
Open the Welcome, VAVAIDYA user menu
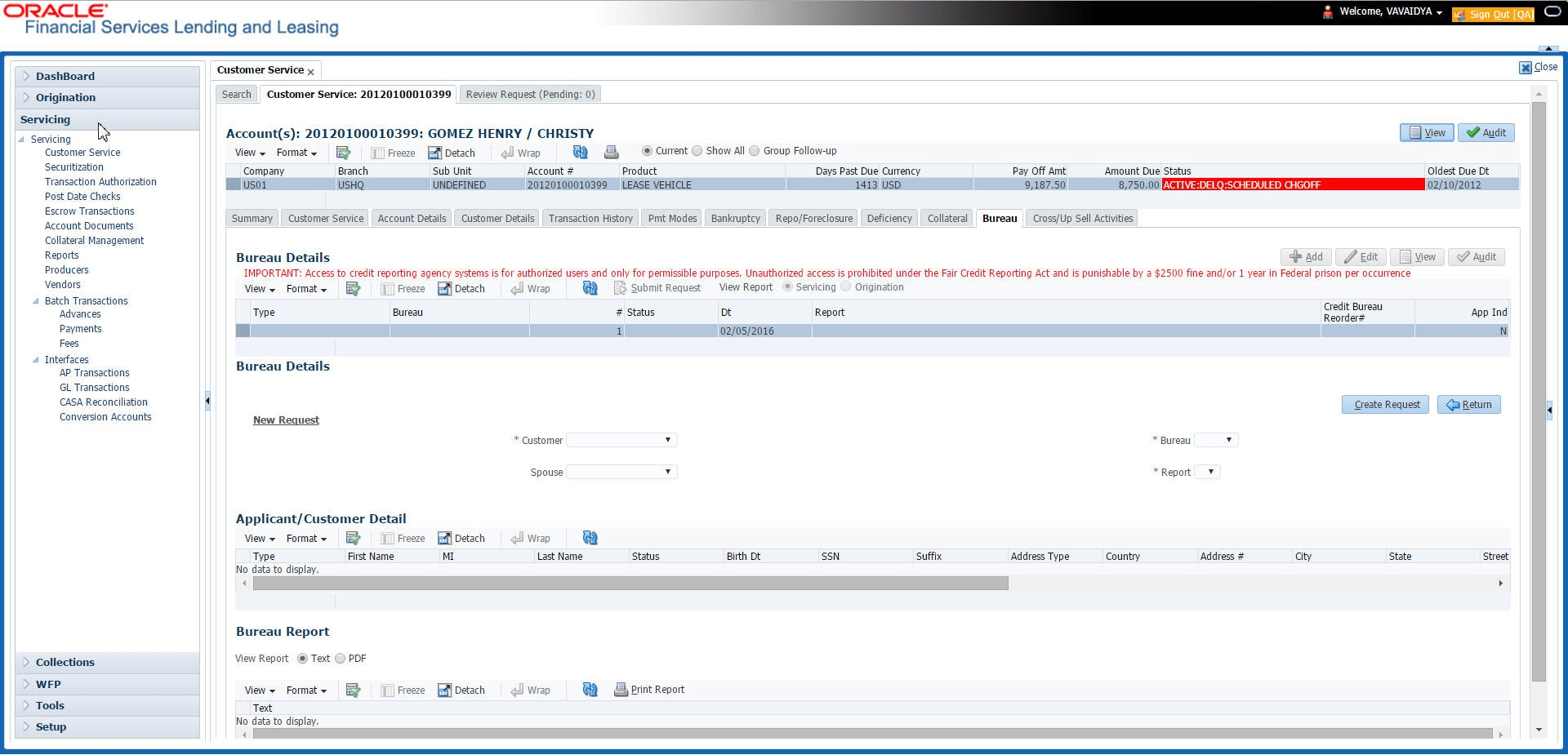tap(1391, 11)
